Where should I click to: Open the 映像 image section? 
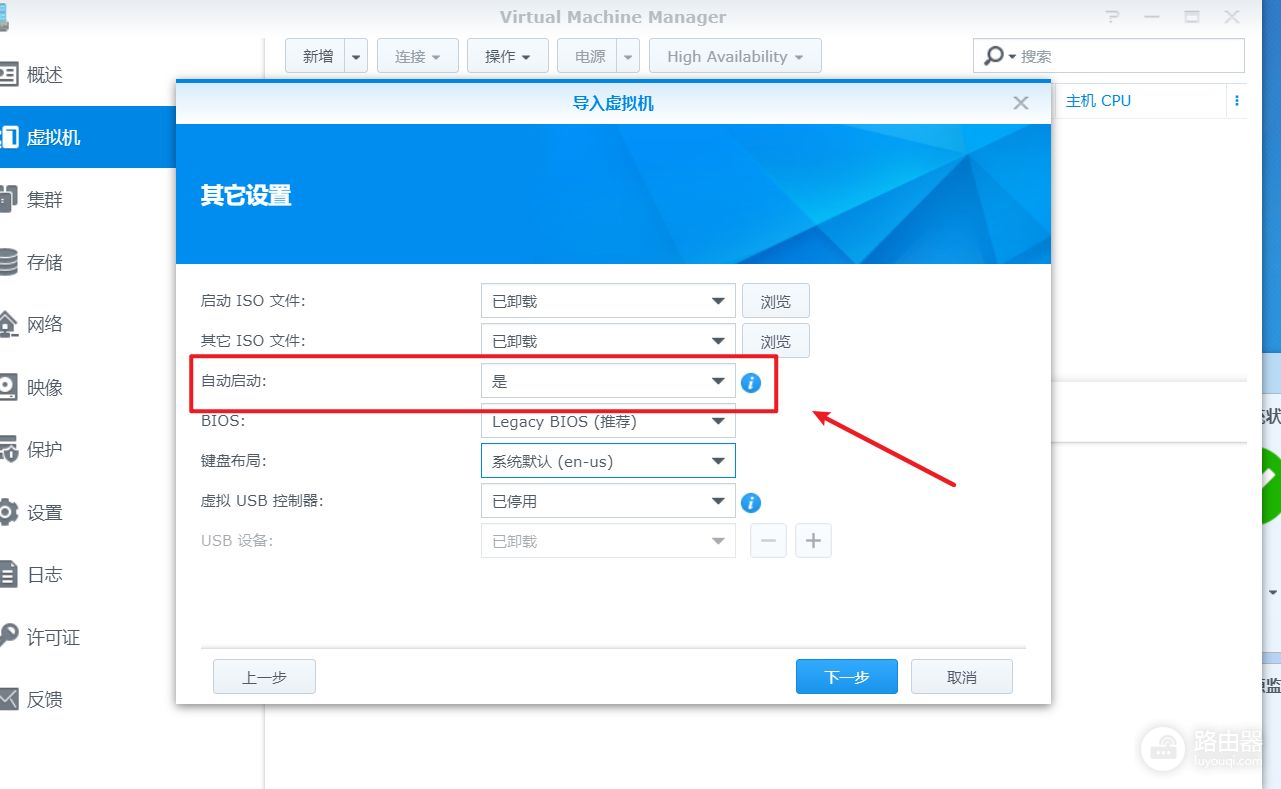pos(88,387)
